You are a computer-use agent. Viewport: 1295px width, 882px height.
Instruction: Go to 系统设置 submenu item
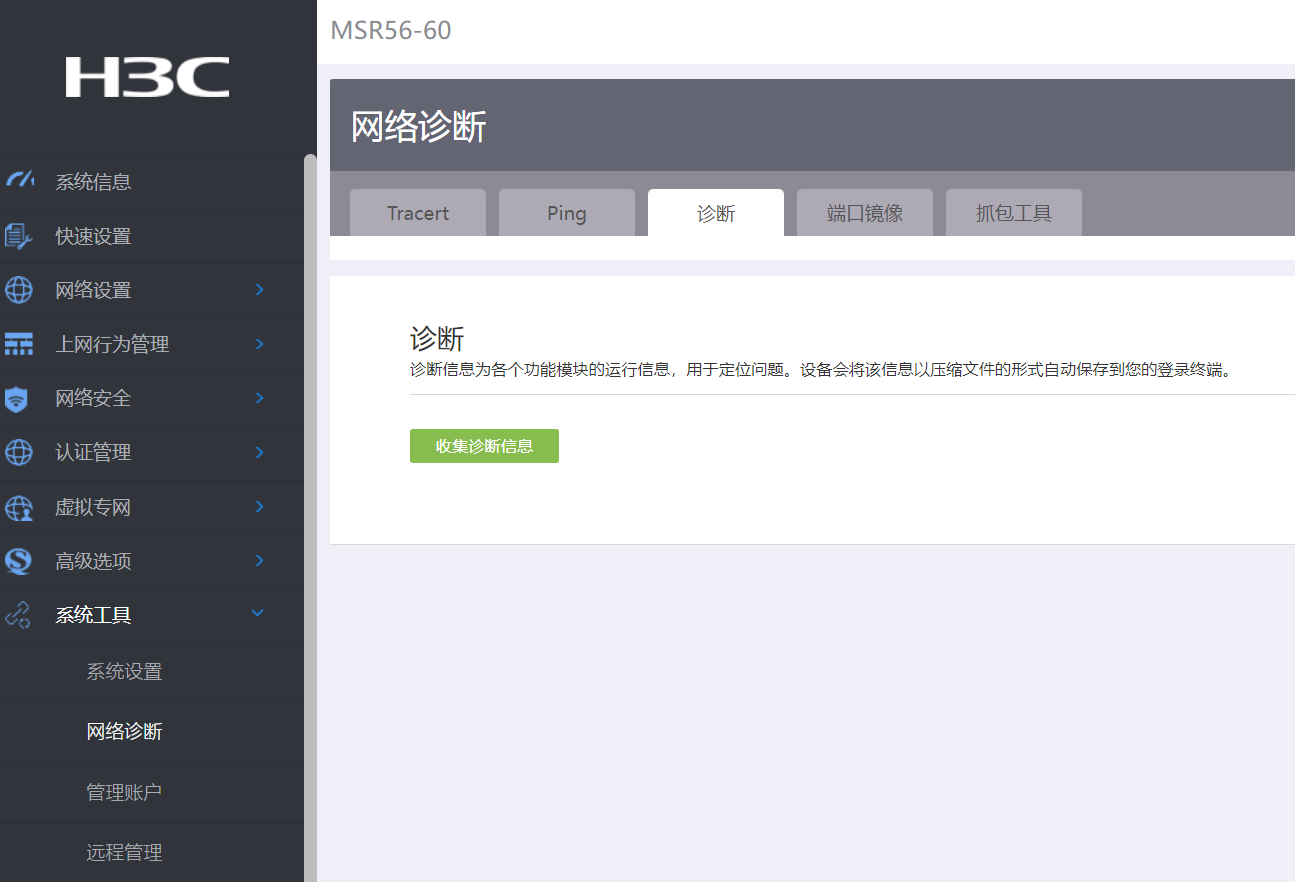point(152,672)
